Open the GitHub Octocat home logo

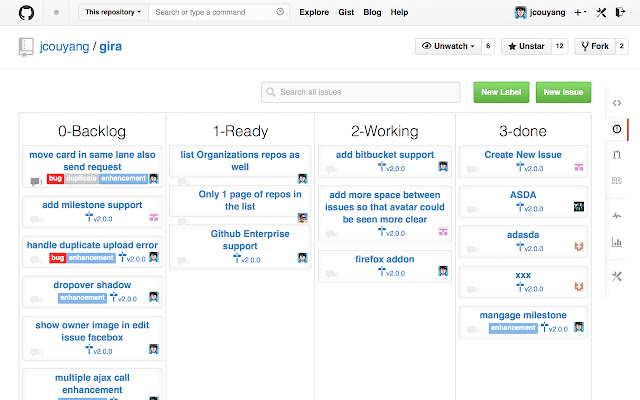click(x=23, y=13)
